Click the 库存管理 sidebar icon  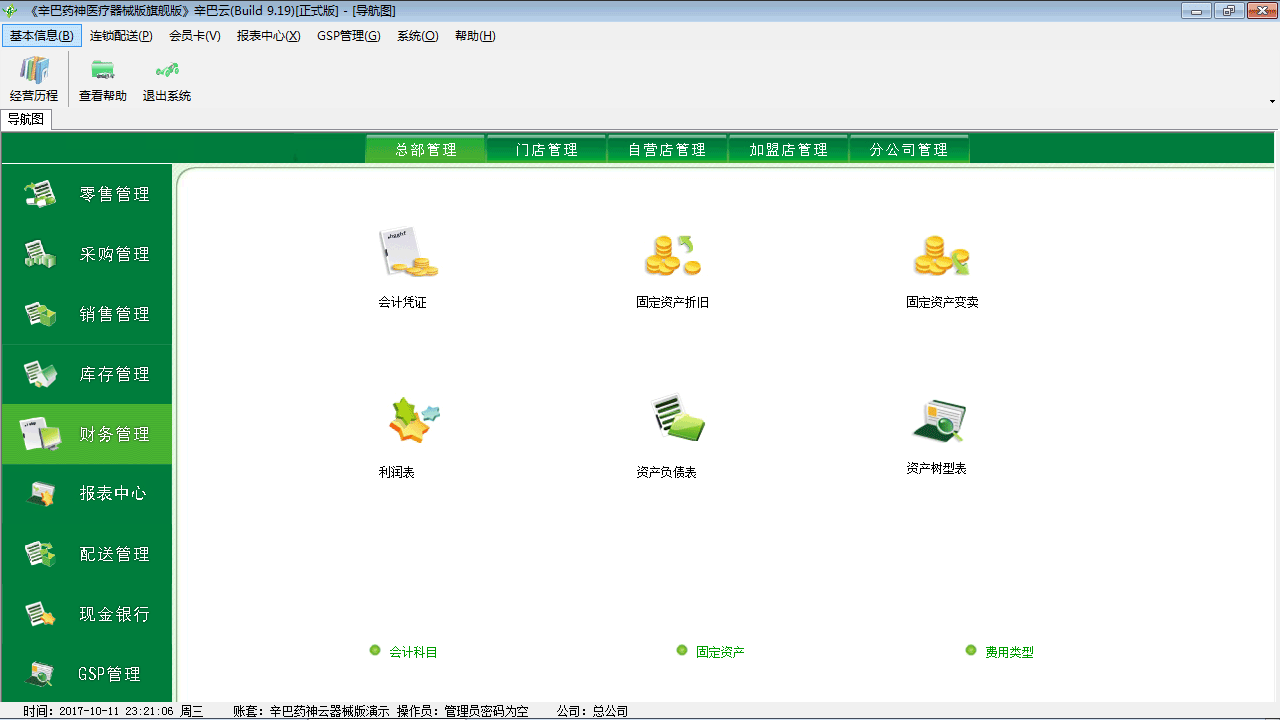pos(41,374)
